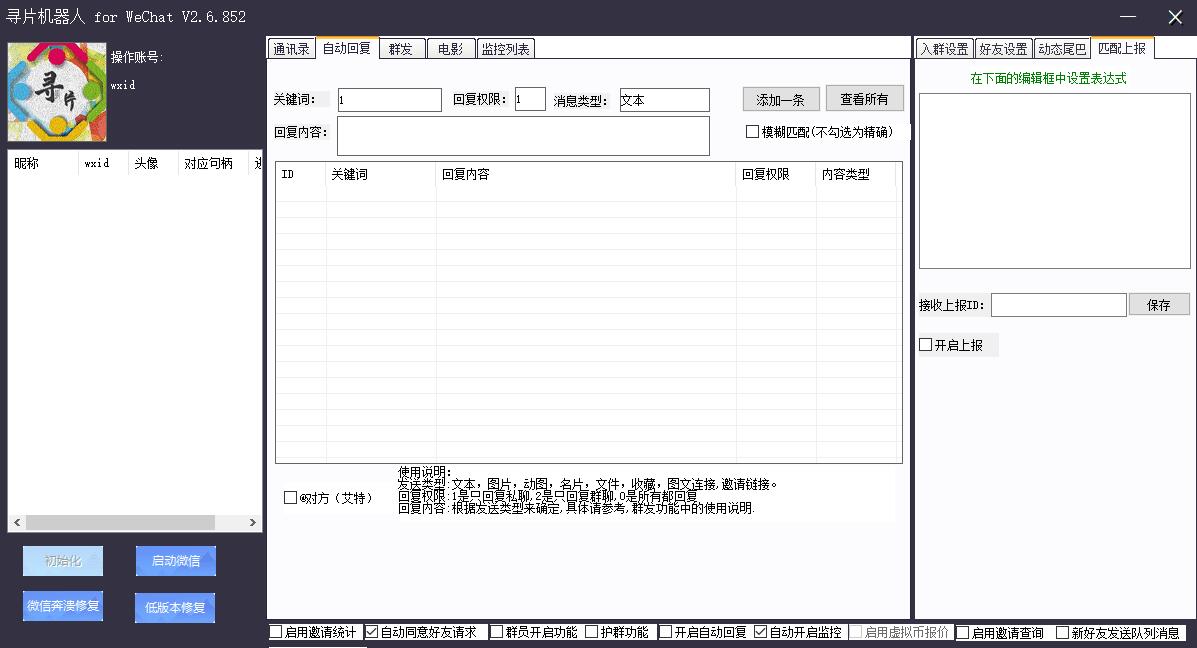Click the 寻片 robot avatar logo
This screenshot has height=648, width=1197.
57,92
